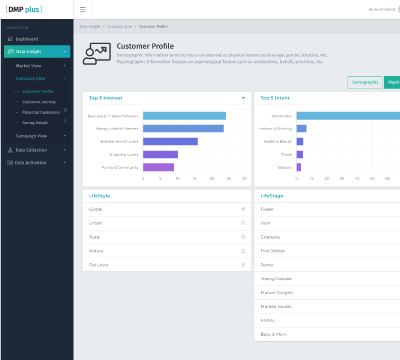Select the Tween row in LifeStage
The image size is (400, 360).
click(x=327, y=209)
